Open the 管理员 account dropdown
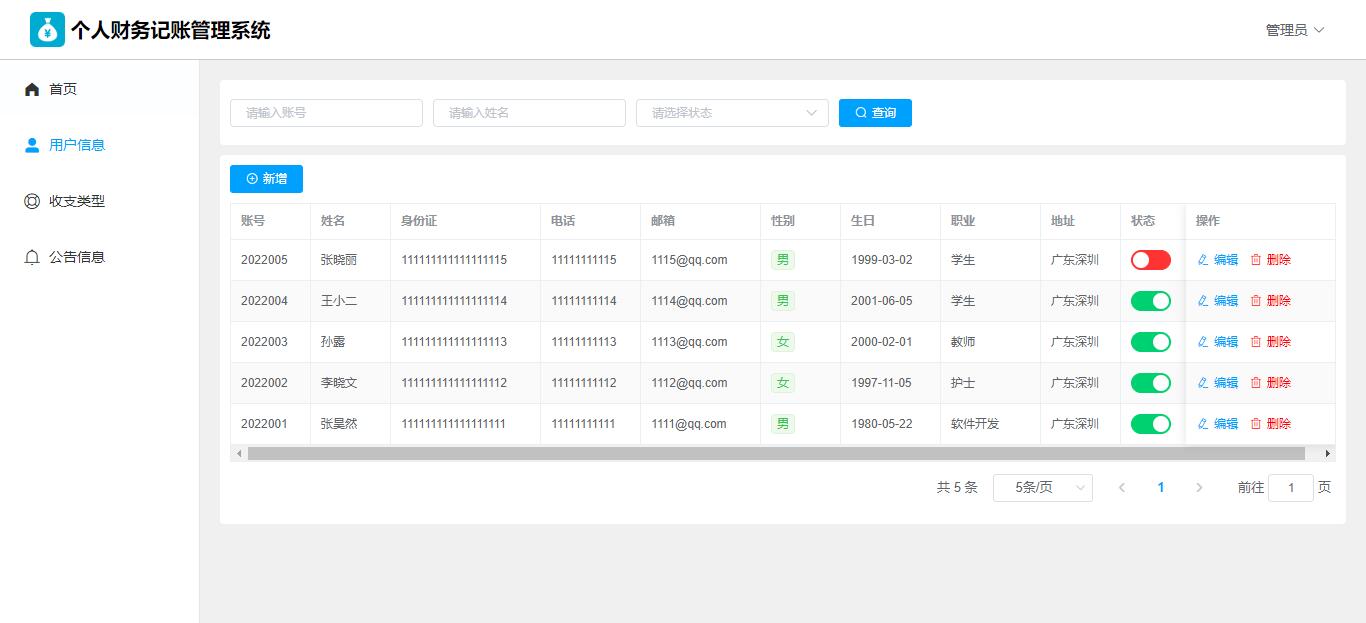The image size is (1366, 623). [1294, 30]
